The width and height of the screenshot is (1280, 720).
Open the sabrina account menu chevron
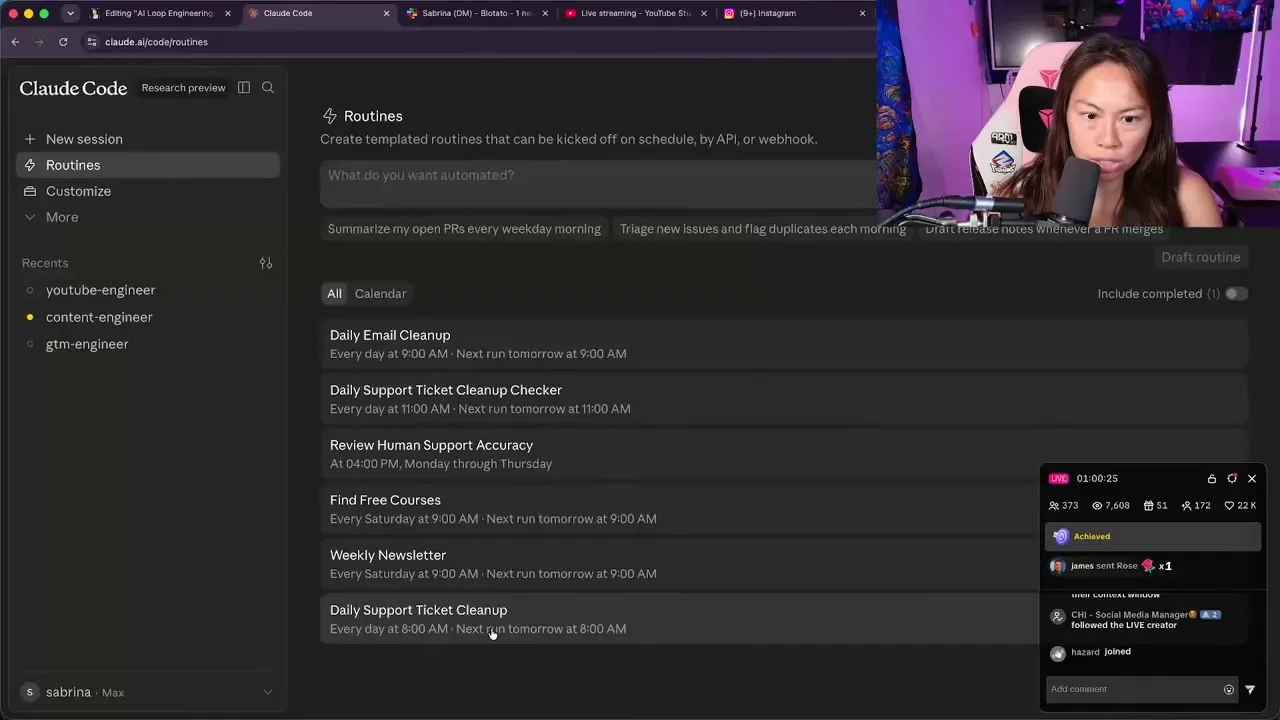pos(267,692)
